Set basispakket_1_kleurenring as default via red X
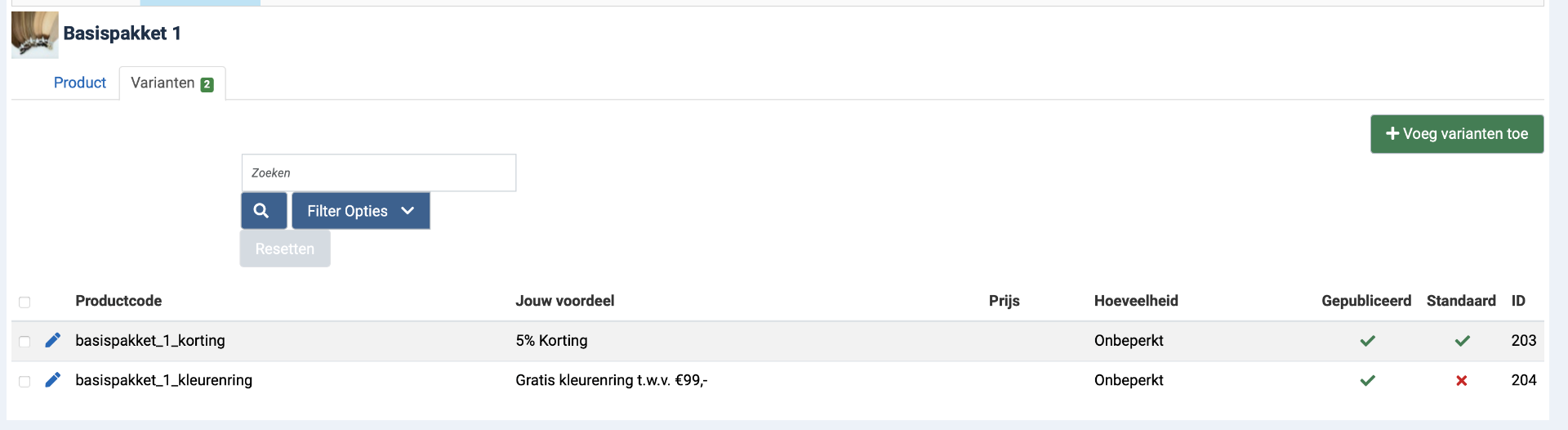The height and width of the screenshot is (430, 1568). click(x=1462, y=381)
